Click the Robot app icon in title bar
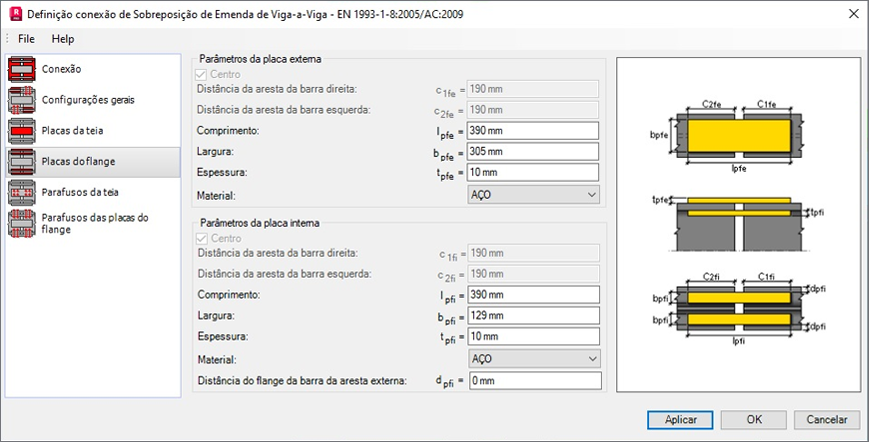The image size is (869, 442). coord(13,14)
